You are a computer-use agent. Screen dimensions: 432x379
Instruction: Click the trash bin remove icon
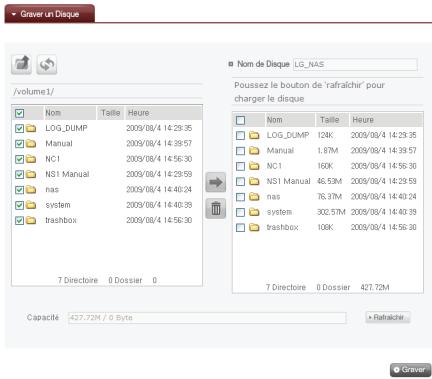[216, 208]
